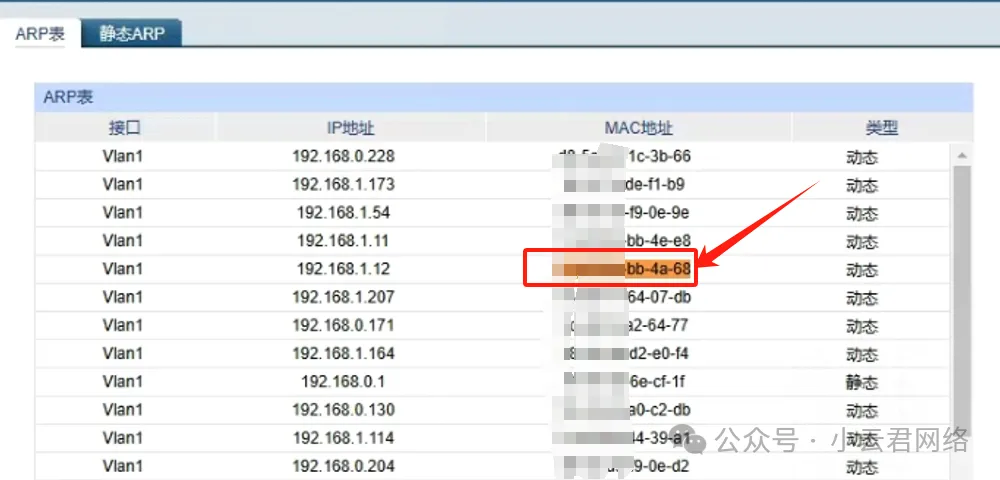Select the IP address 192.168.0.130
The width and height of the screenshot is (1000, 480).
343,409
